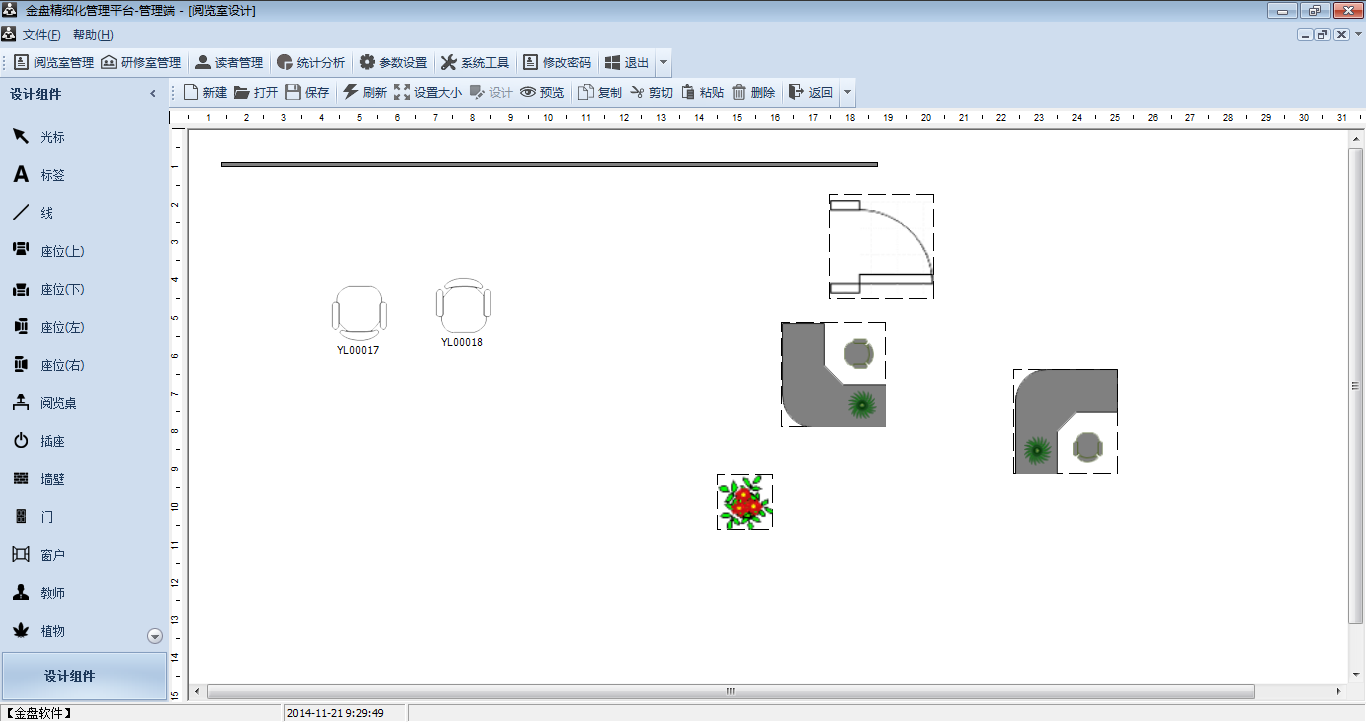Image resolution: width=1366 pixels, height=722 pixels.
Task: Open the design toolbar overflow arrow after 返回
Action: coord(848,93)
